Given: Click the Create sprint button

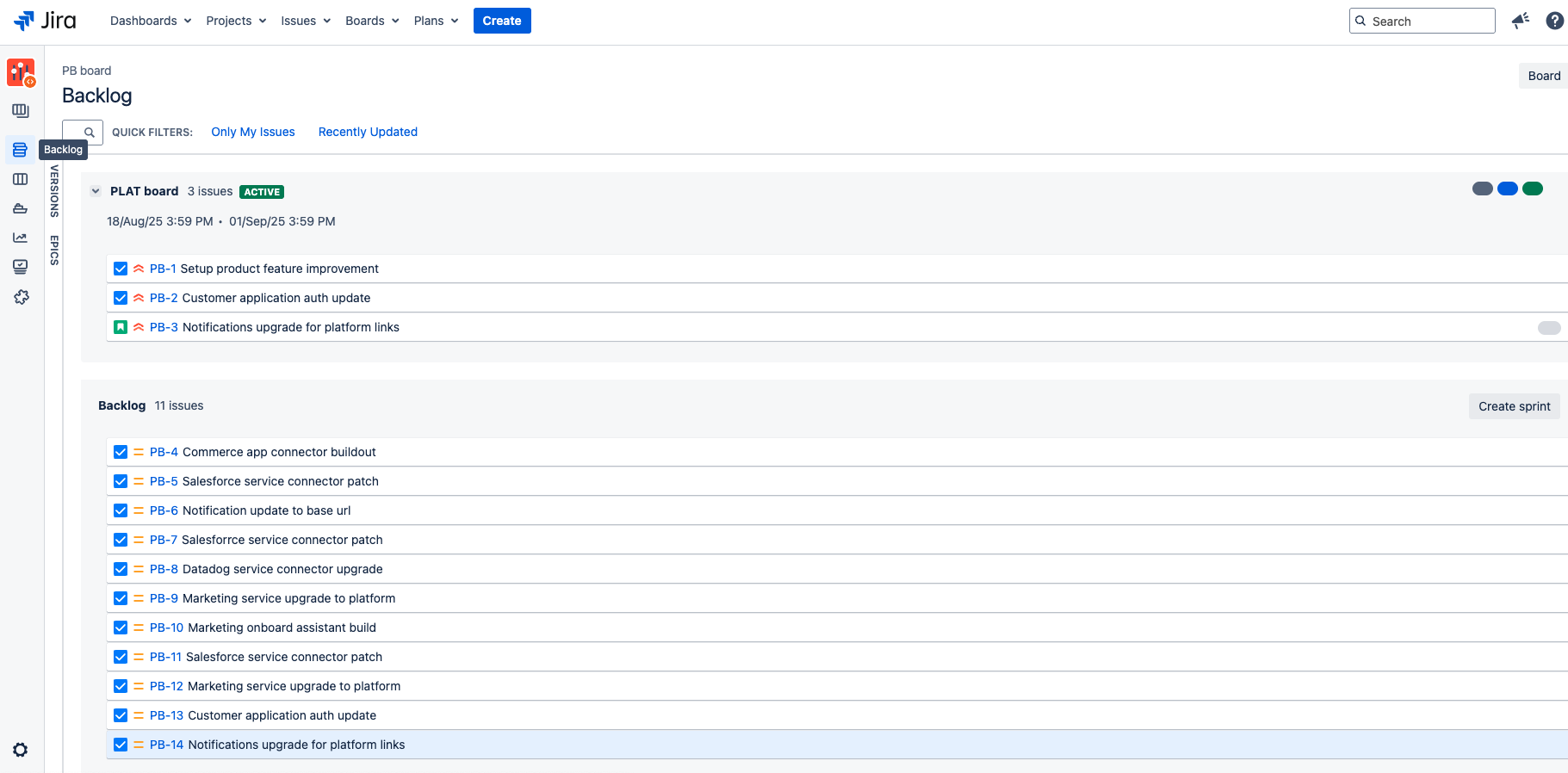Looking at the screenshot, I should (1514, 406).
